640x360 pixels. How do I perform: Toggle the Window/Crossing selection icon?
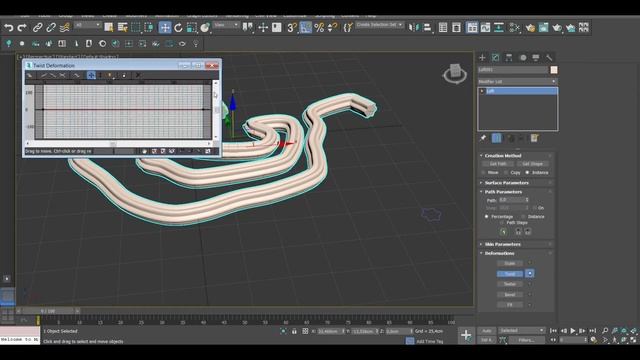coord(149,27)
